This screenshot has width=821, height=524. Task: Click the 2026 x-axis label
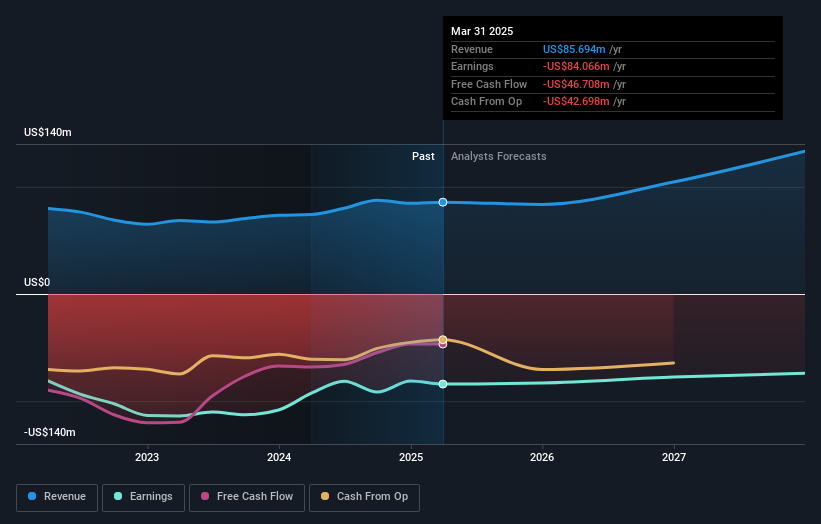pos(542,458)
